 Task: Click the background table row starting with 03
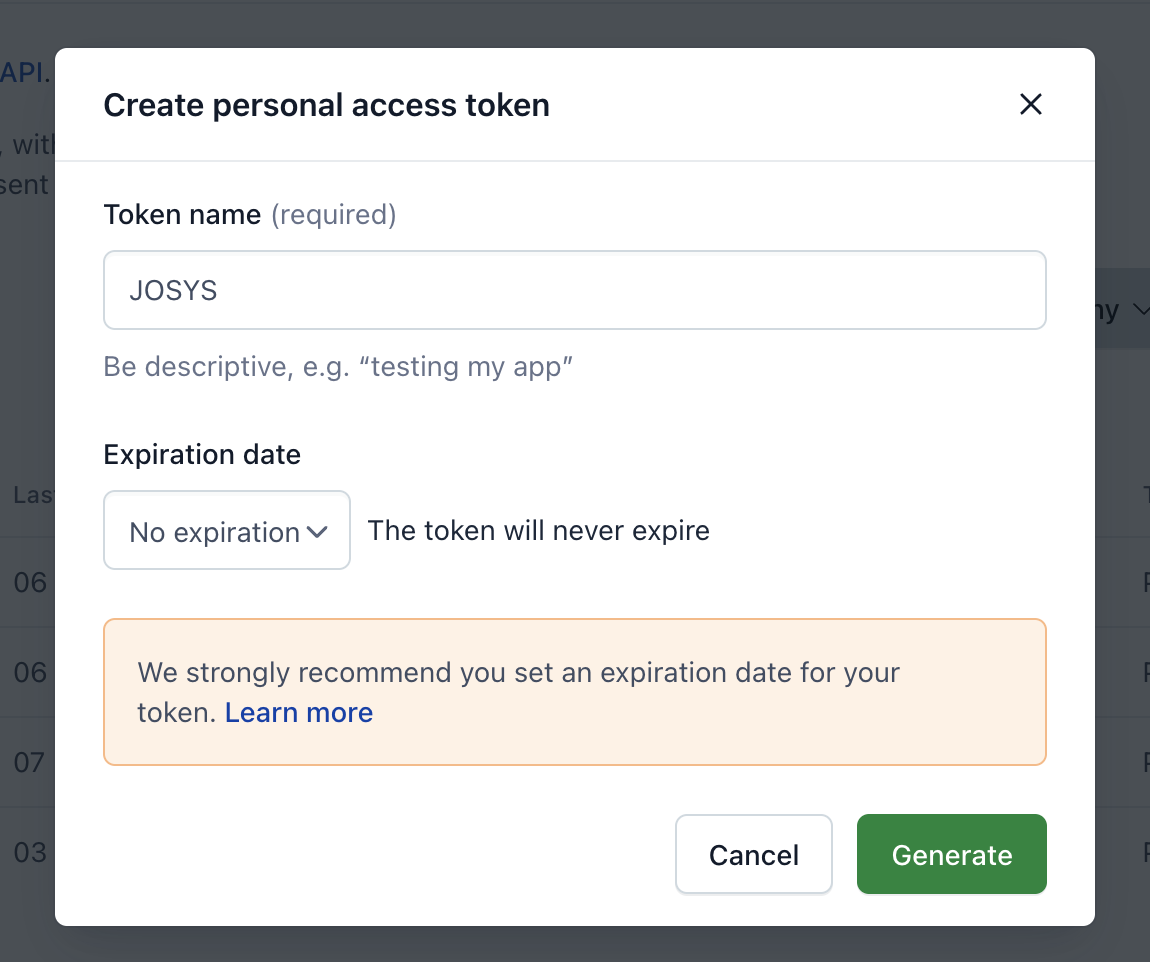coord(29,852)
